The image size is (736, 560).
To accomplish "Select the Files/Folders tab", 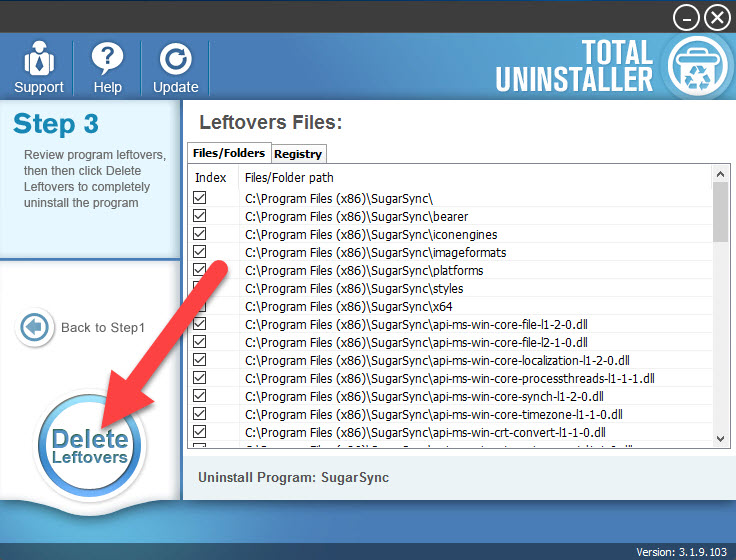I will 229,153.
